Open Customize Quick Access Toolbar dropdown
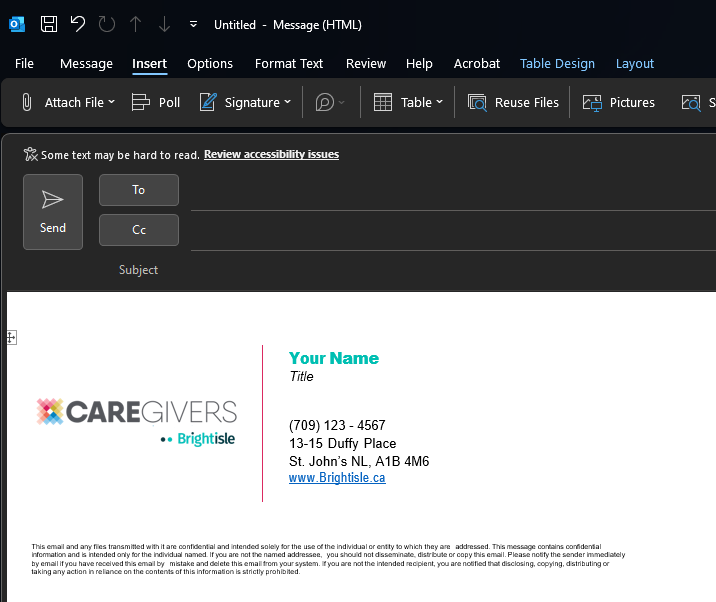 [x=193, y=24]
